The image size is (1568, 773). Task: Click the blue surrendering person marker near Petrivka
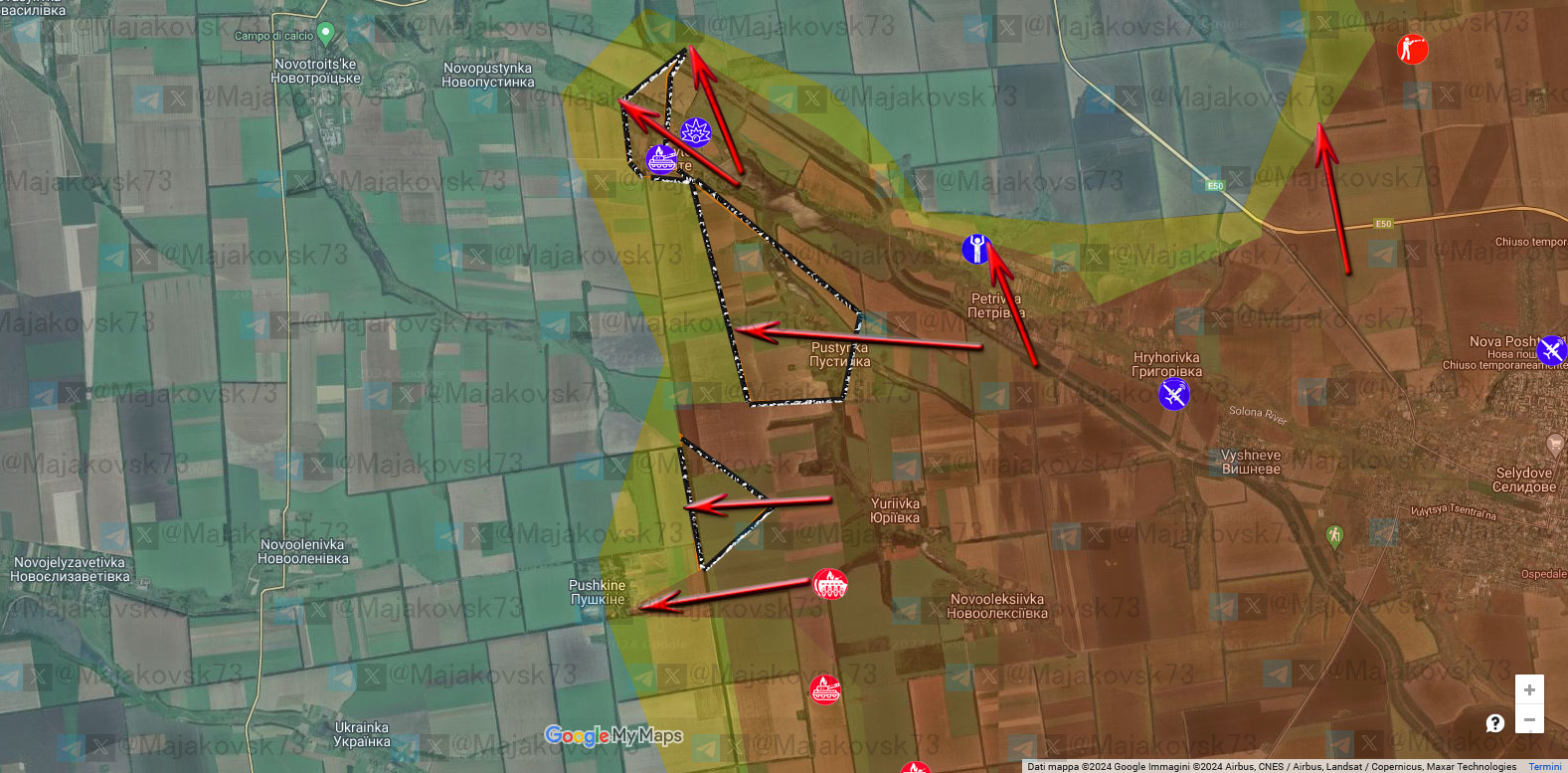976,249
